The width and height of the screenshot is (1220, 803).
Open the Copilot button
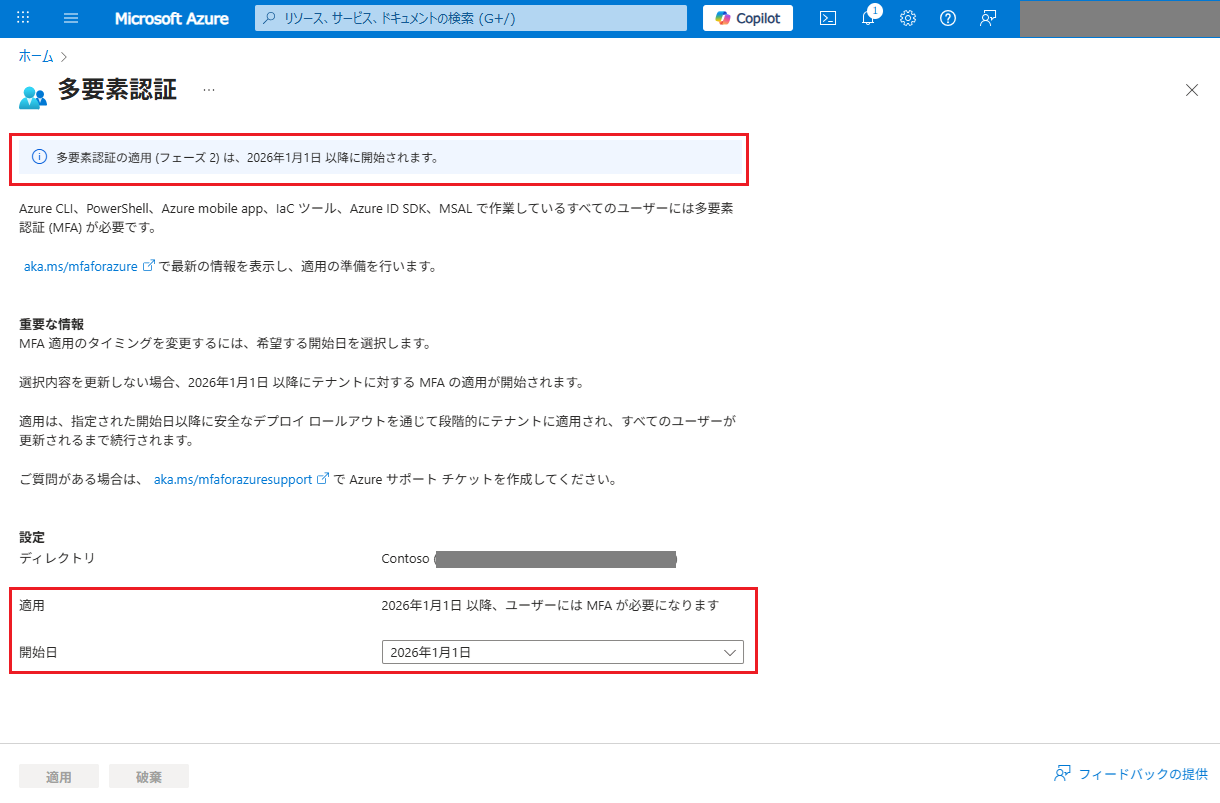pos(748,18)
